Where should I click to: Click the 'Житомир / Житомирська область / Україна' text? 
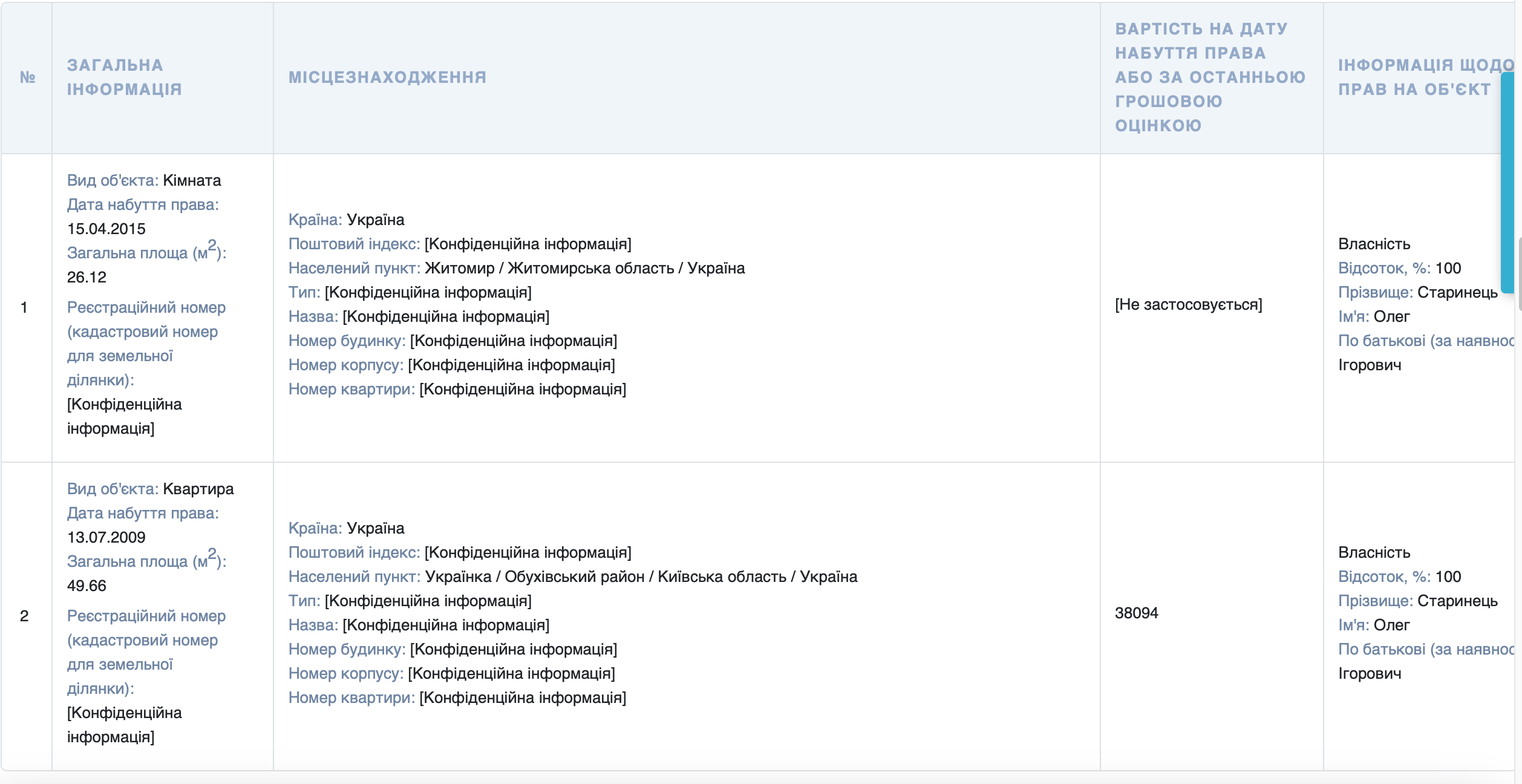[x=584, y=268]
